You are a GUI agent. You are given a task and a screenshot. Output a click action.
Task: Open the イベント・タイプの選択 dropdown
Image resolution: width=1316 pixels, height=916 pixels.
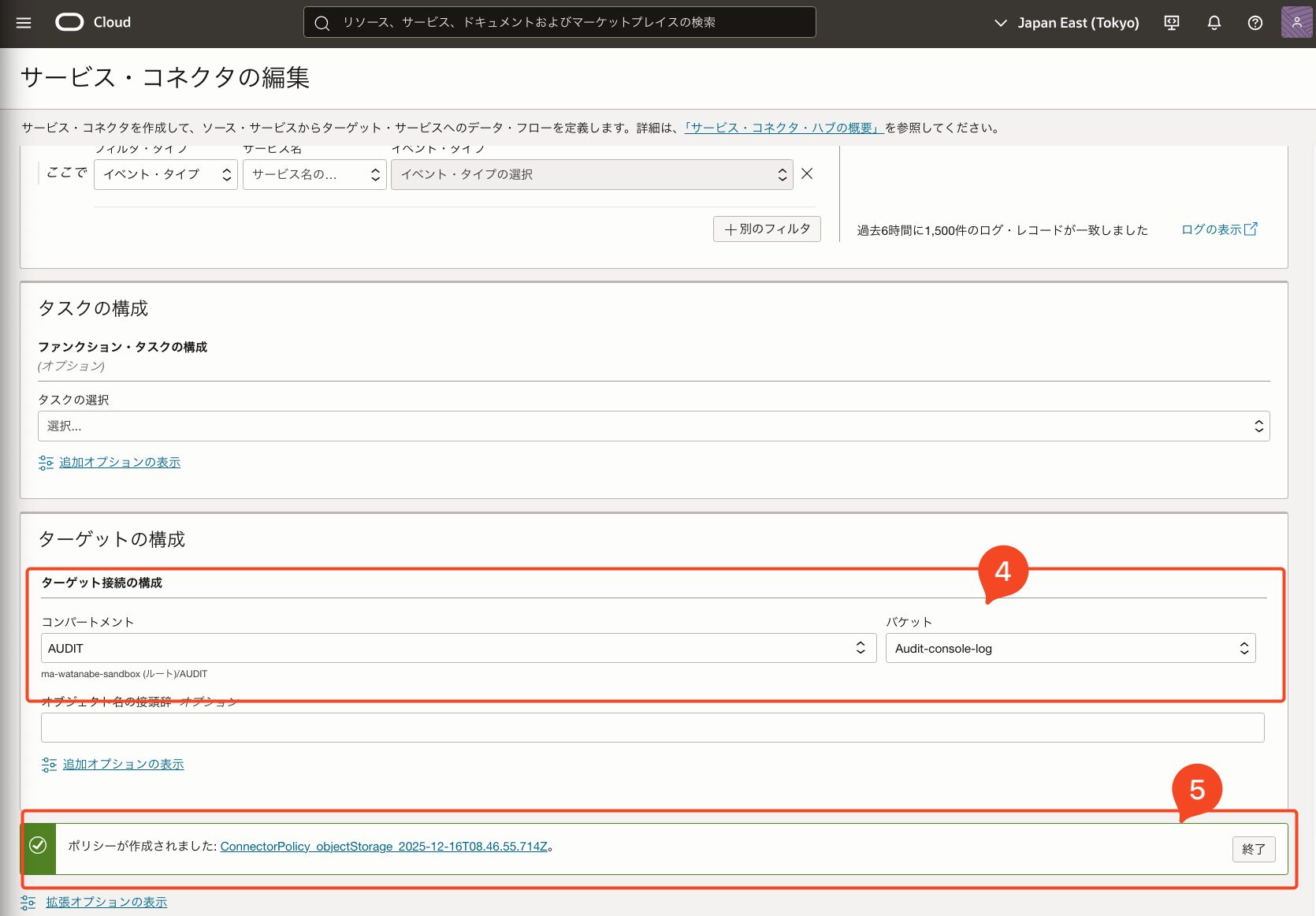592,175
